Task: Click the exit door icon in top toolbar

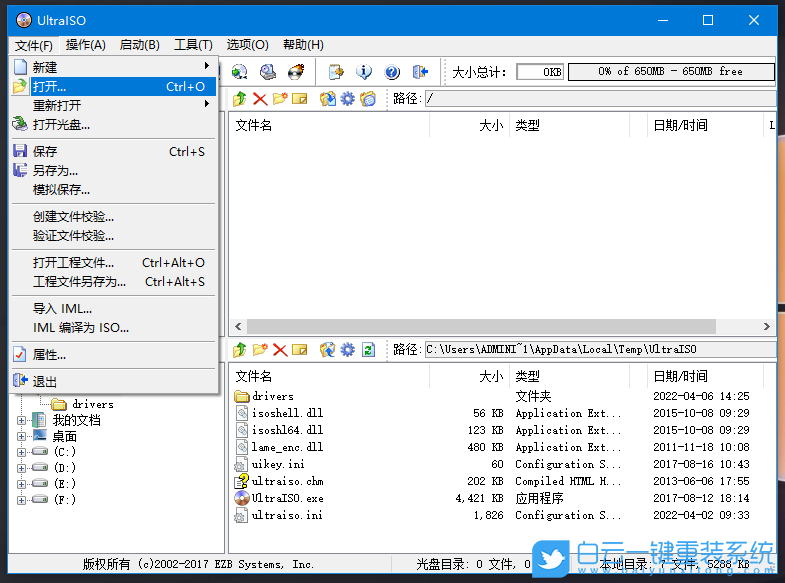Action: (x=420, y=72)
